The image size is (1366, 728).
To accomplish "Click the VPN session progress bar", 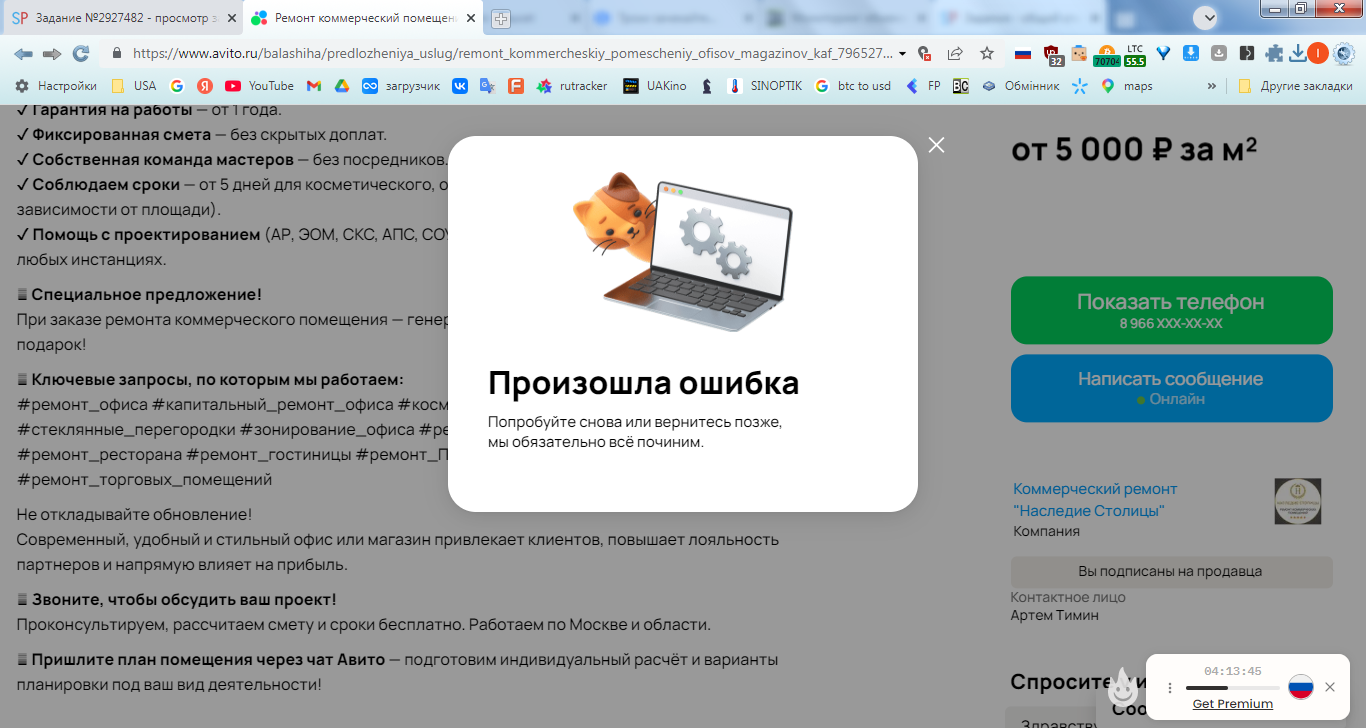I will tap(1232, 688).
